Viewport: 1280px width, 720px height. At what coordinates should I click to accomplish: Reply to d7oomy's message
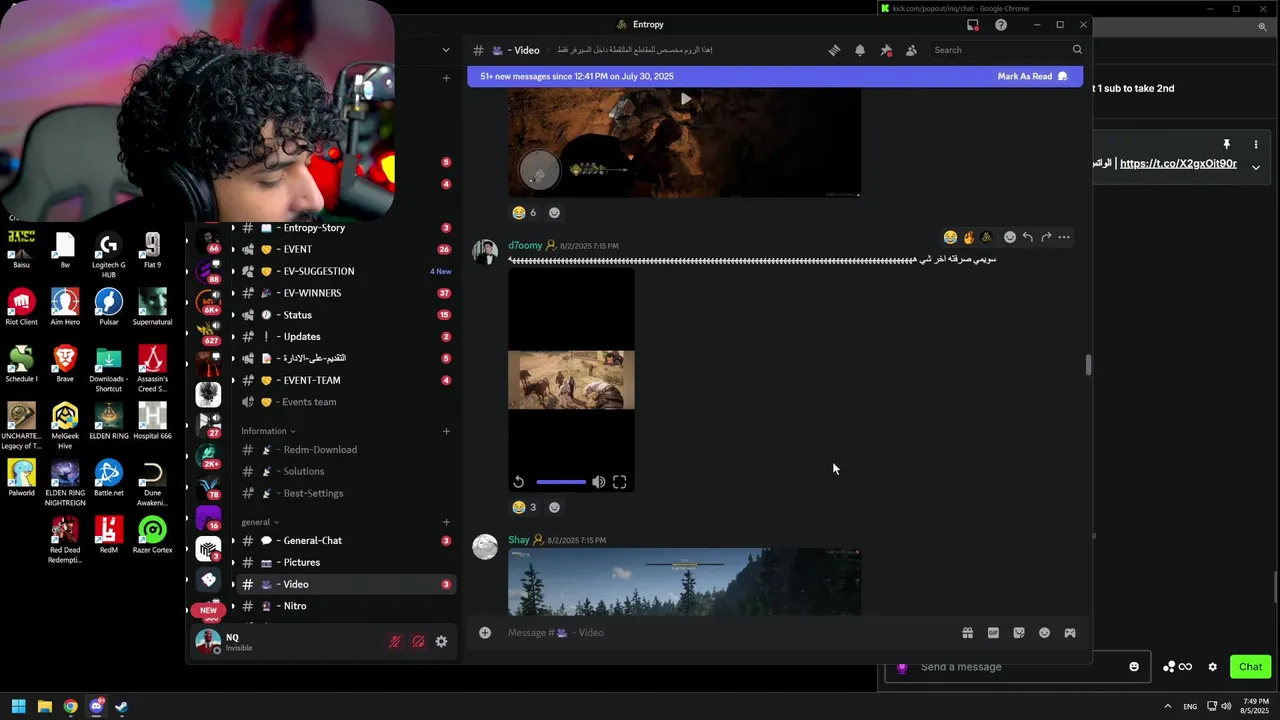point(1028,237)
